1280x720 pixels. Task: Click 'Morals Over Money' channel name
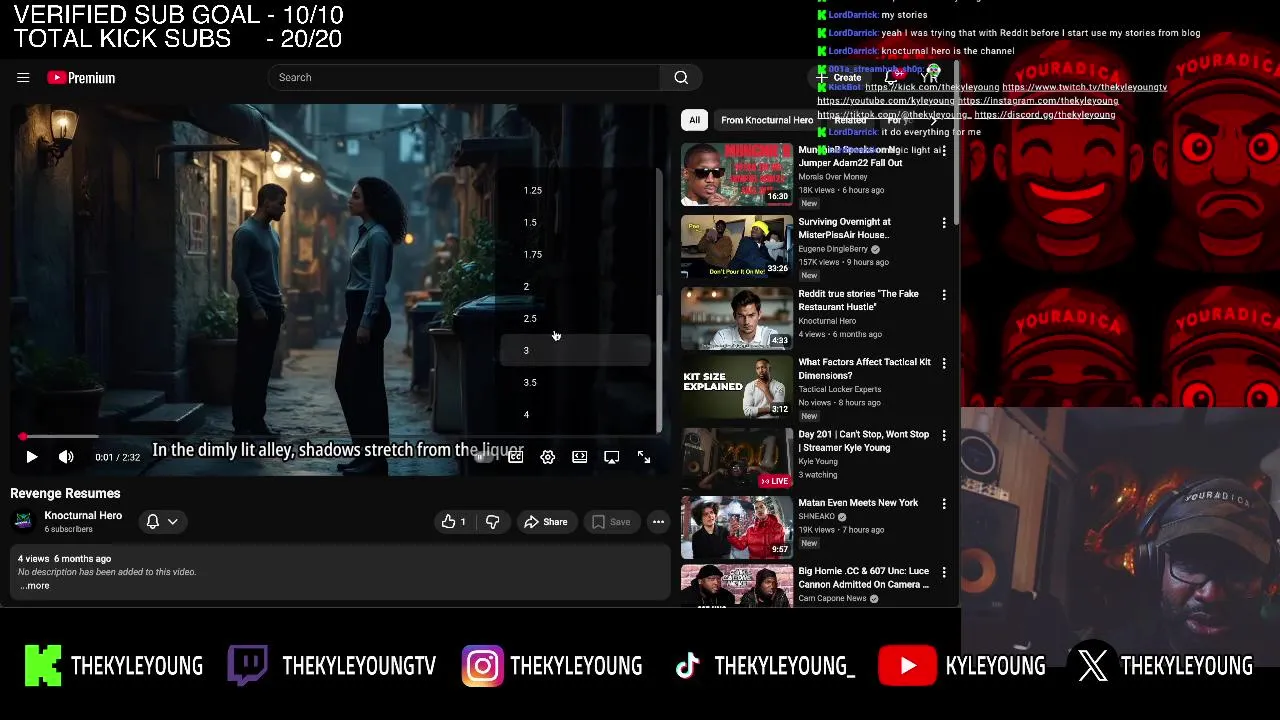(x=833, y=177)
